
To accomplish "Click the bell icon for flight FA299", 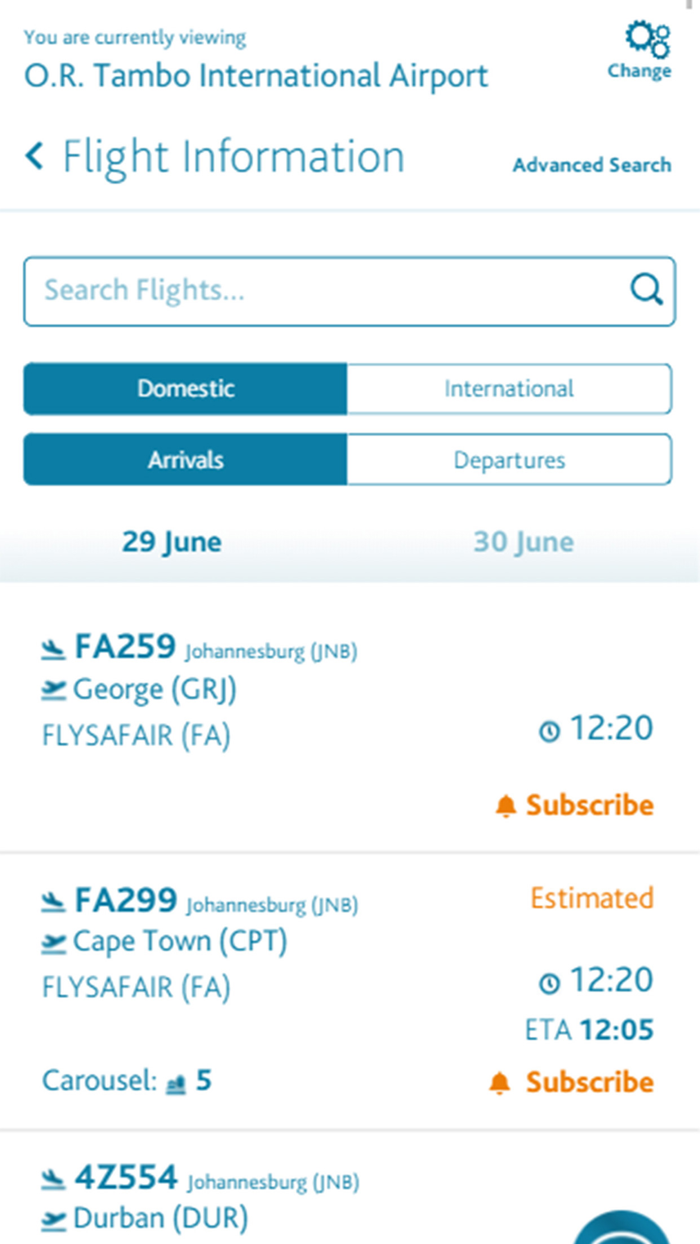I will pos(501,1082).
